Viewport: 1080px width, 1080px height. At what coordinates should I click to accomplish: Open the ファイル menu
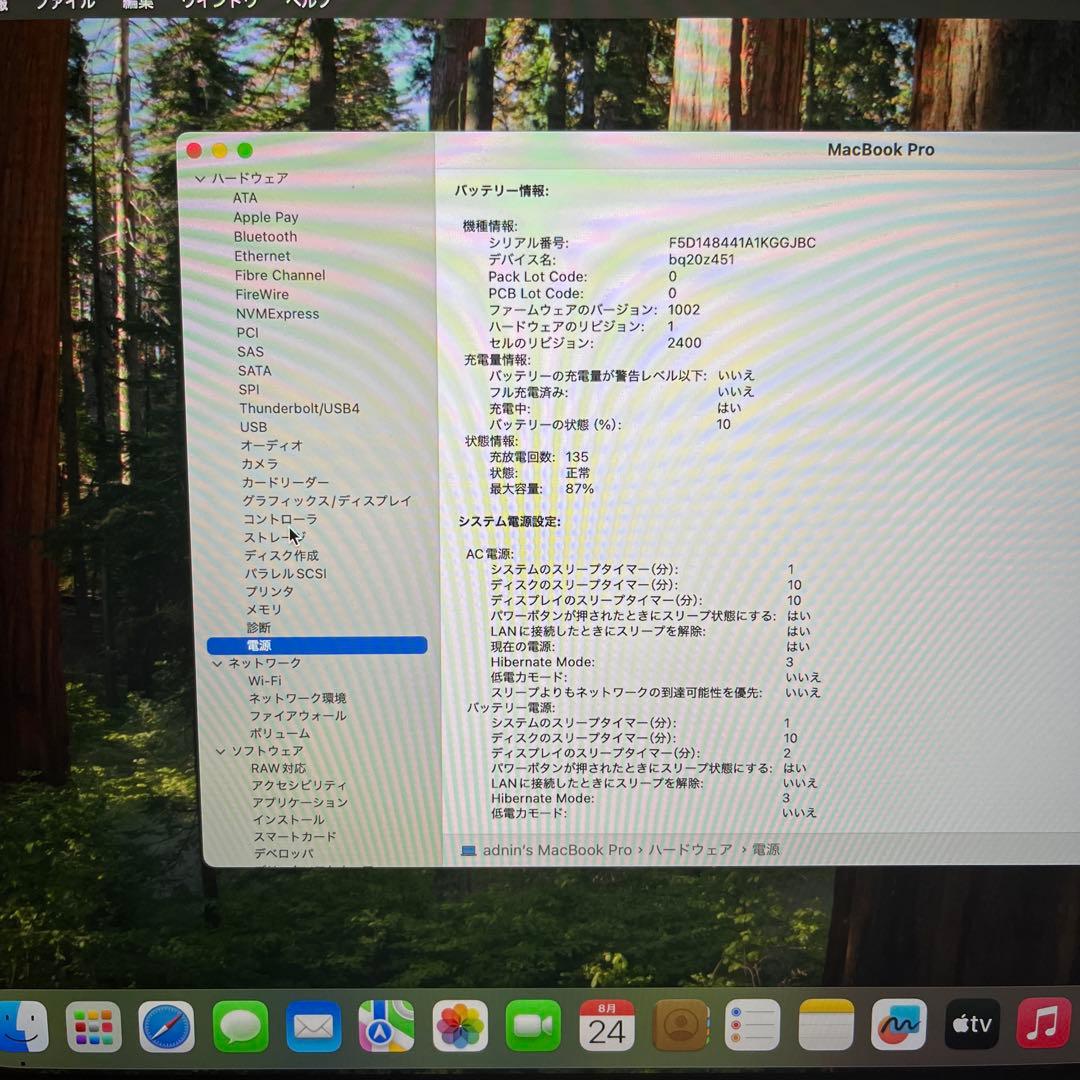64,4
